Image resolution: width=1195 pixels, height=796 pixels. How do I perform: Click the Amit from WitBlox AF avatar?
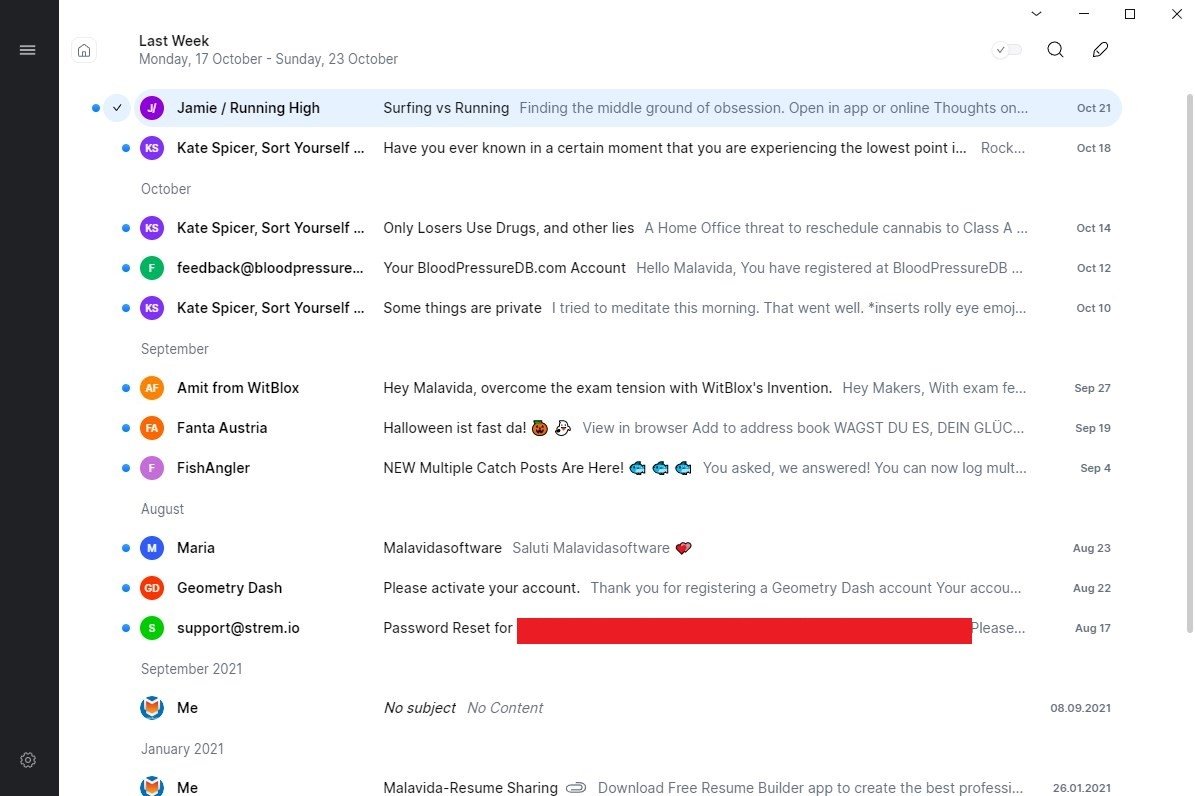(x=152, y=388)
